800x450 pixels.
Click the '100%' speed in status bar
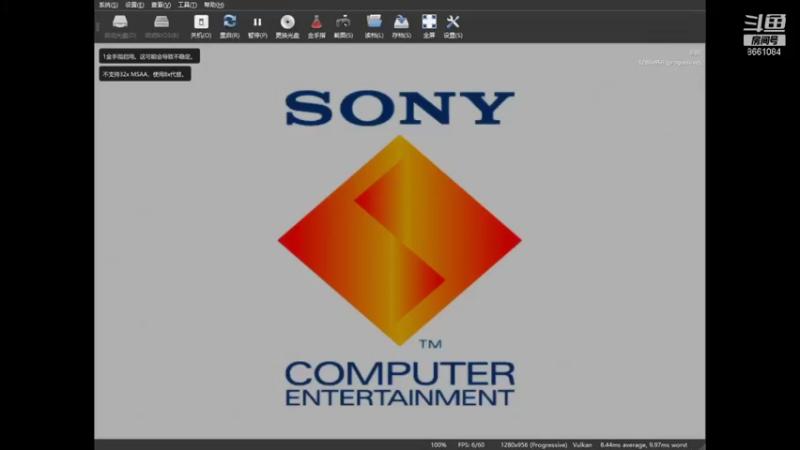[438, 445]
